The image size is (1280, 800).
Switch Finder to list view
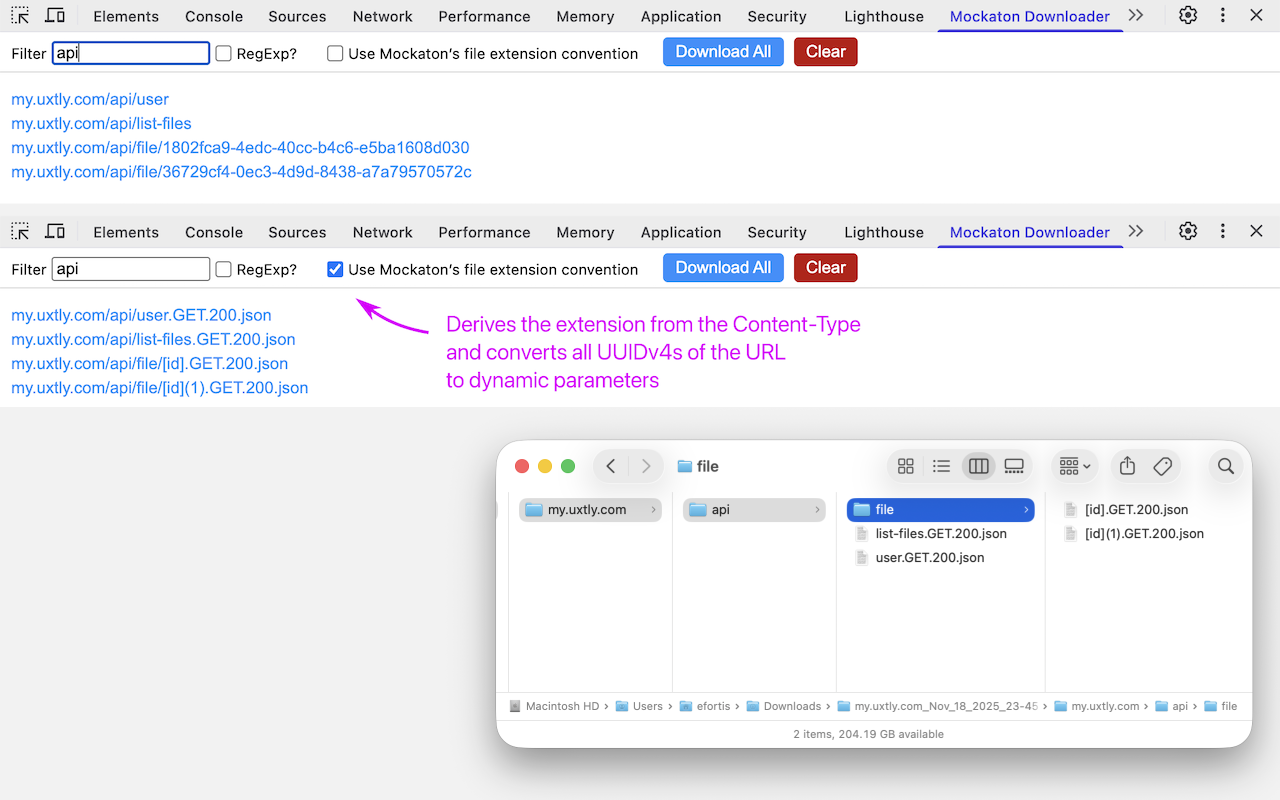pos(941,466)
